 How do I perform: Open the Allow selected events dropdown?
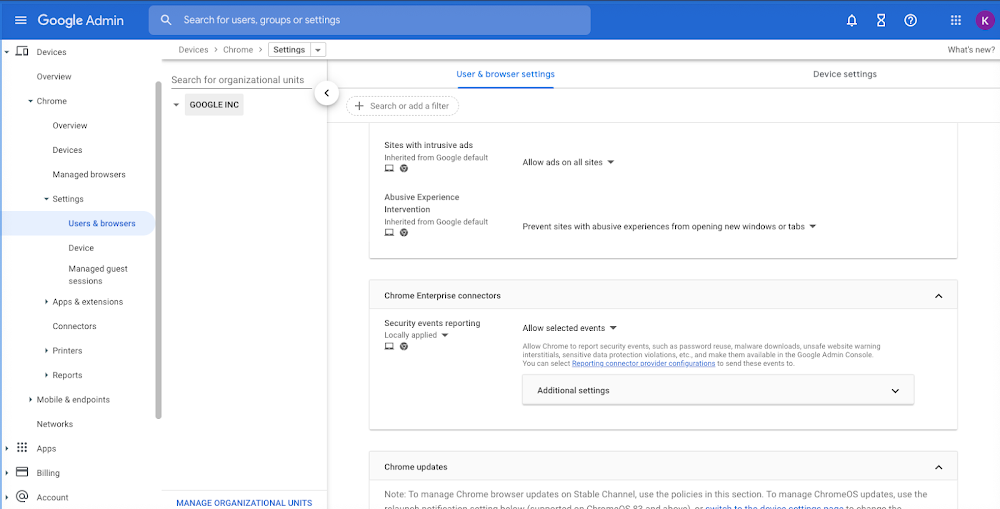click(570, 328)
